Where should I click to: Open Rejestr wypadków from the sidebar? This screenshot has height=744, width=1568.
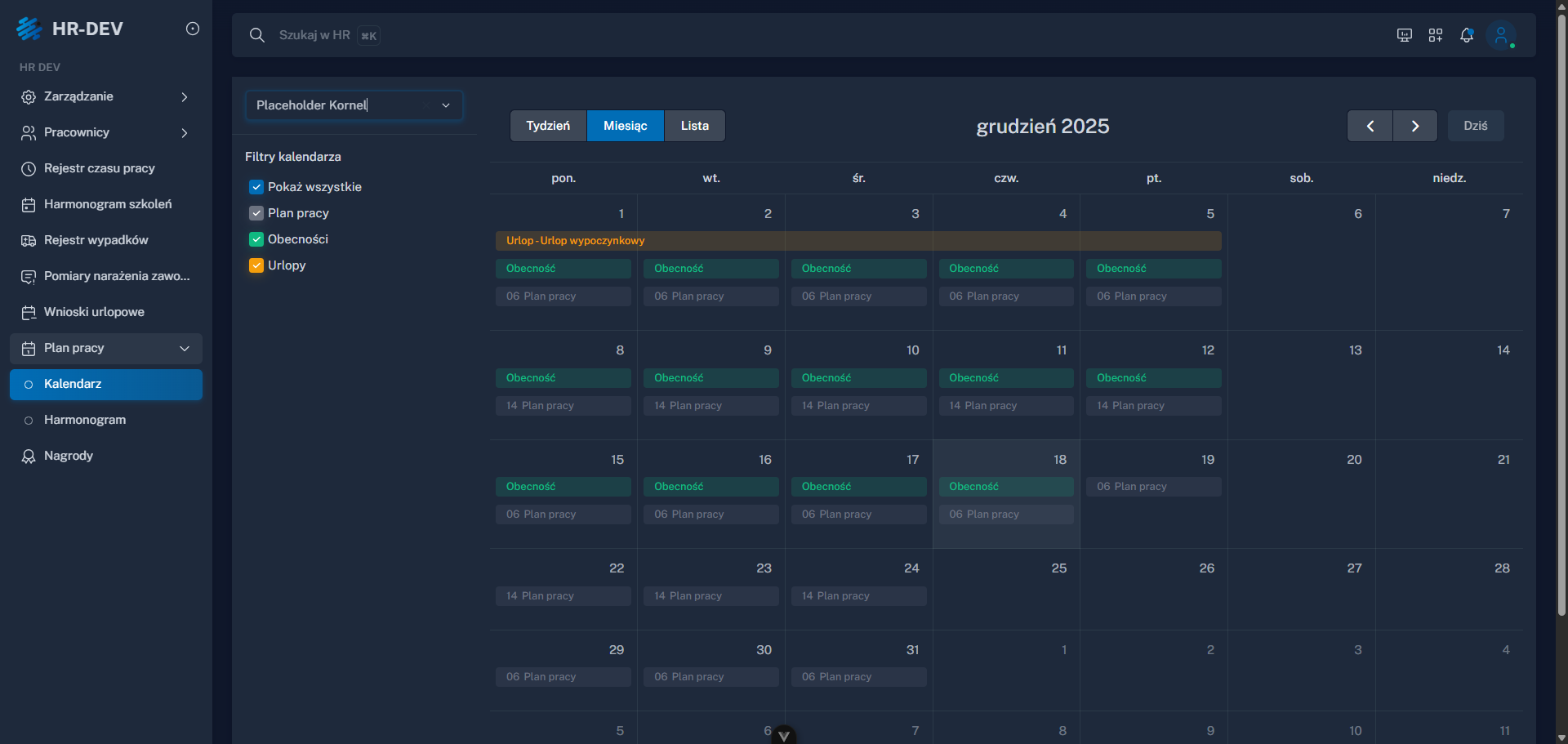click(96, 240)
